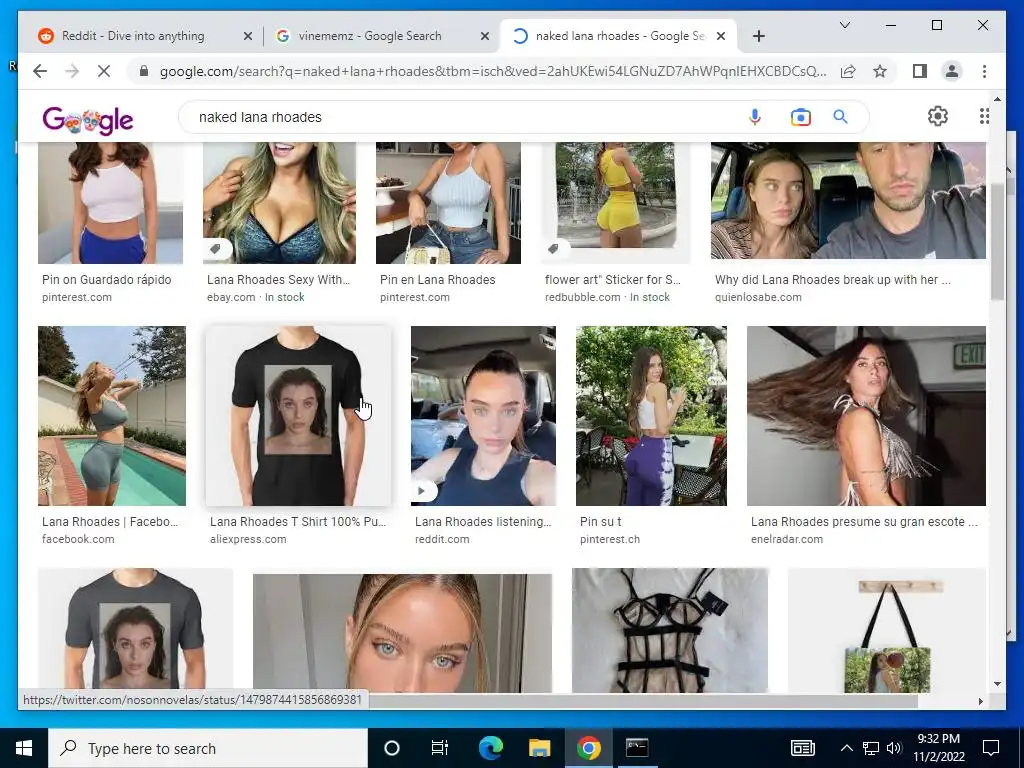Open the redbubble 'flower art" Sticker' link

(x=613, y=280)
